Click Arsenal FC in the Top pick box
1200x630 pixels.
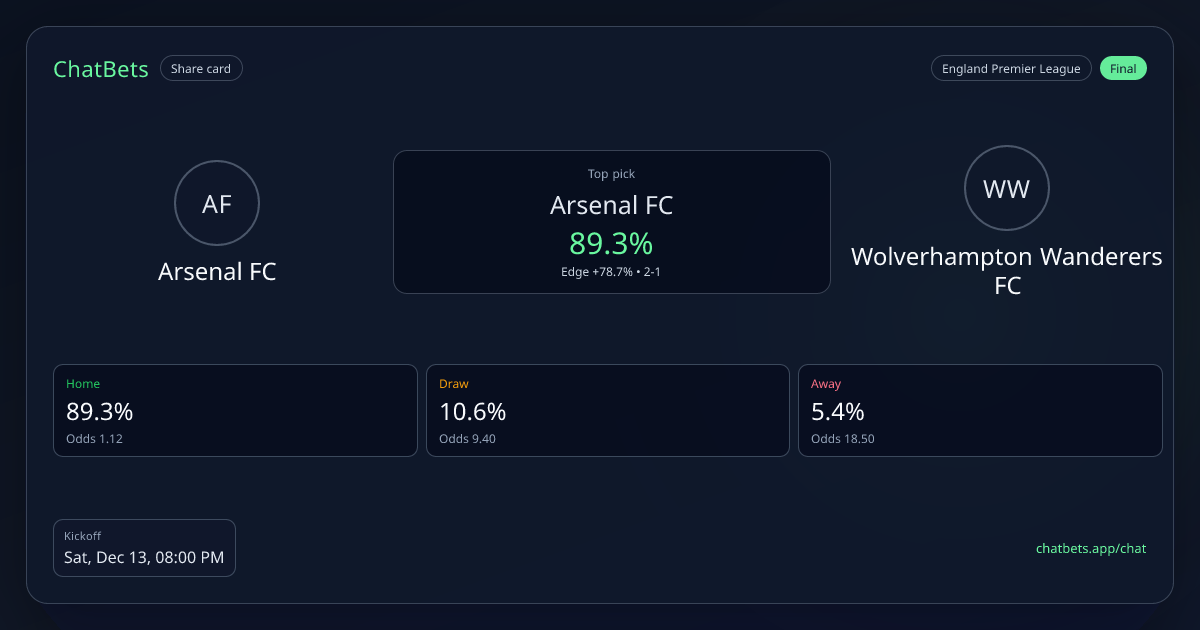point(611,206)
